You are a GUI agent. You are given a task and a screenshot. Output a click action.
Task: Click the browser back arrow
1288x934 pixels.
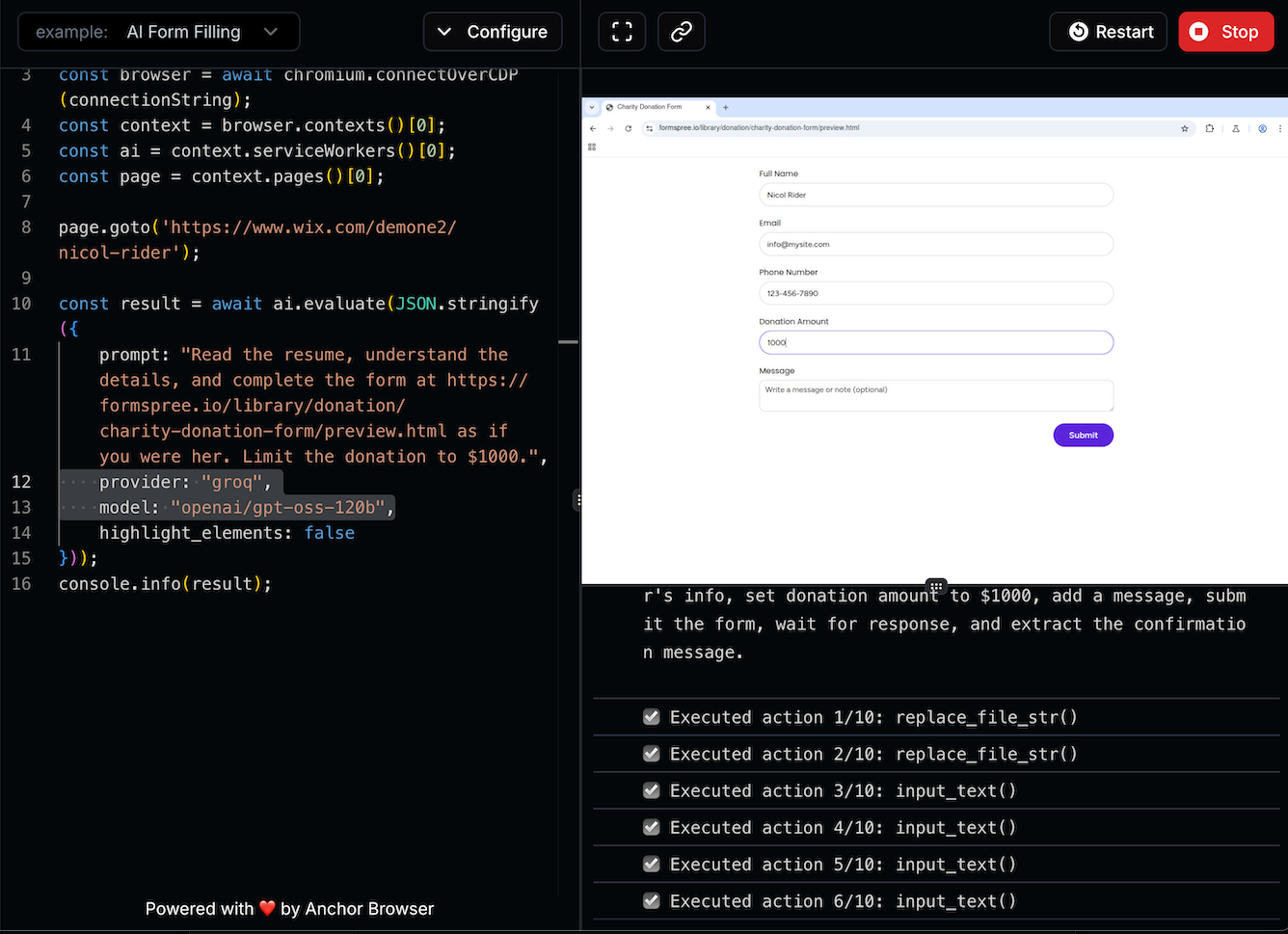(x=593, y=127)
